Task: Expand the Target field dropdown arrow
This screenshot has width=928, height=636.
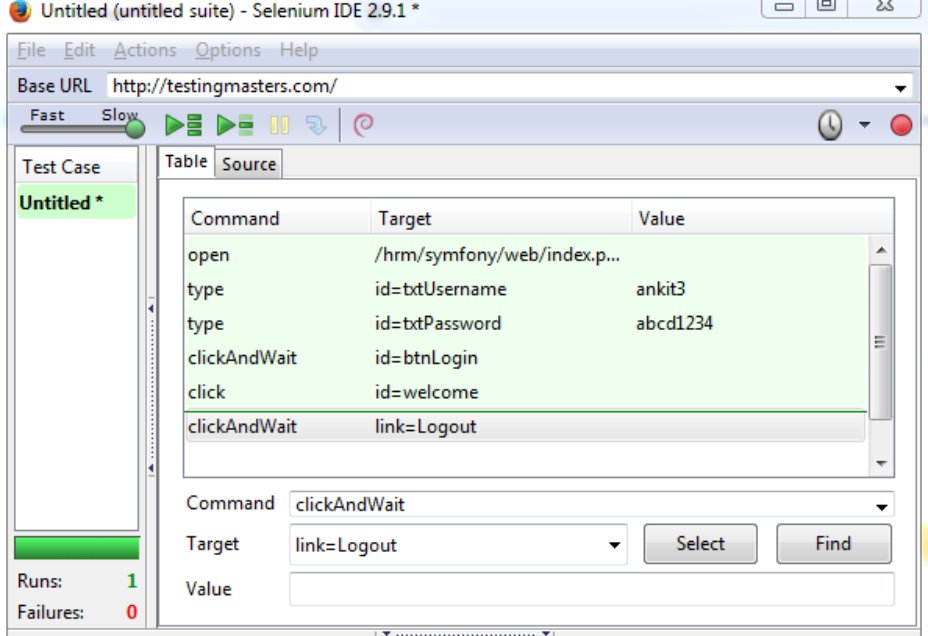Action: (613, 546)
